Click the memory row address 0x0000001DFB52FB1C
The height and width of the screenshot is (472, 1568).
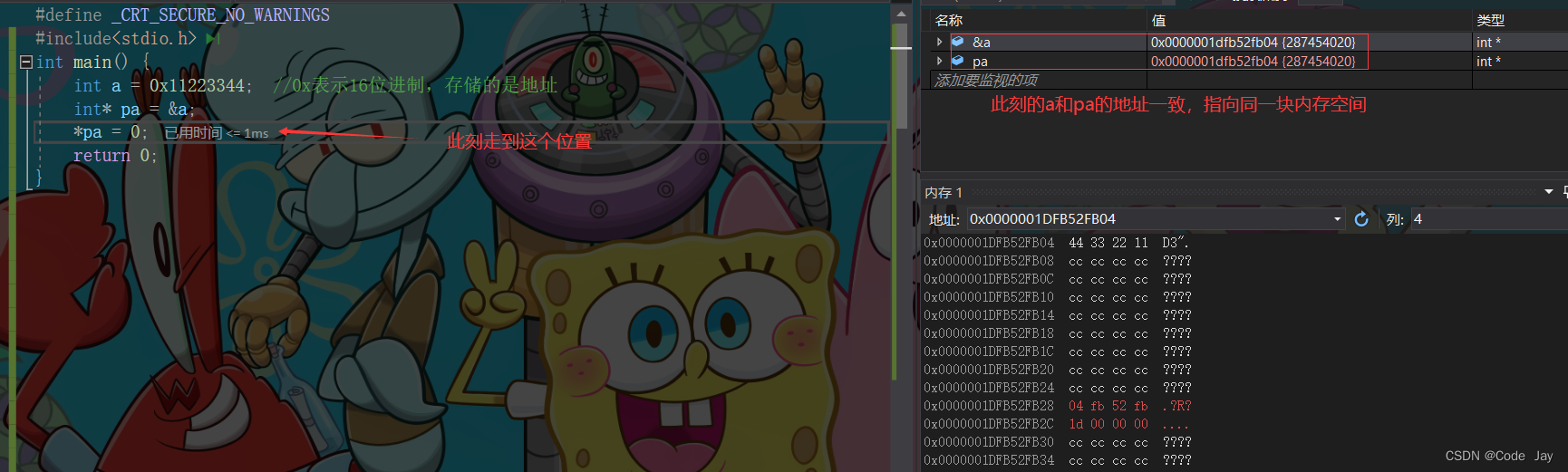click(989, 352)
